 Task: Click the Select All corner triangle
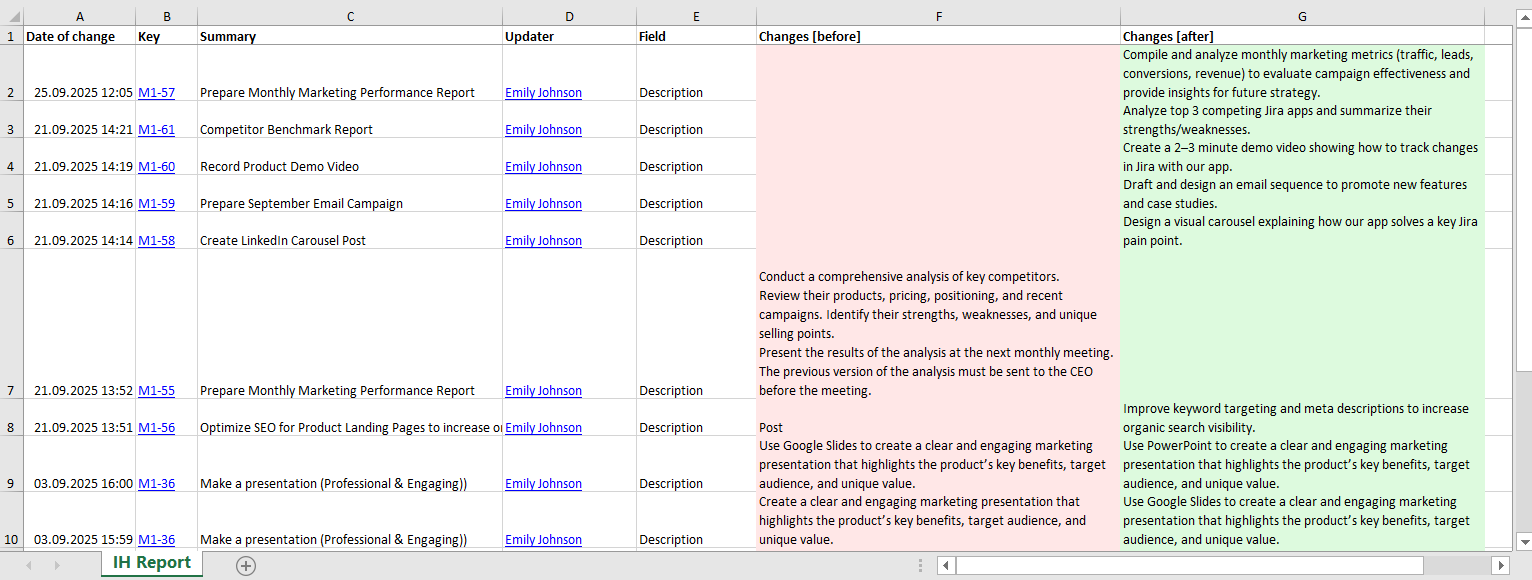(12, 17)
